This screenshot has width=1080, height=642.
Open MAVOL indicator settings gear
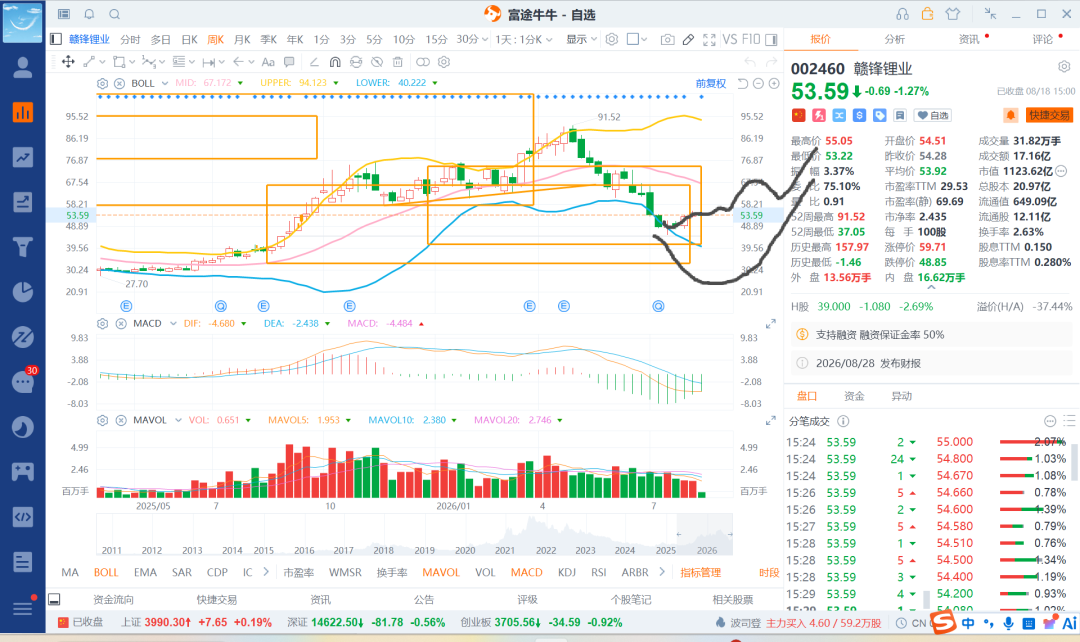click(x=103, y=420)
